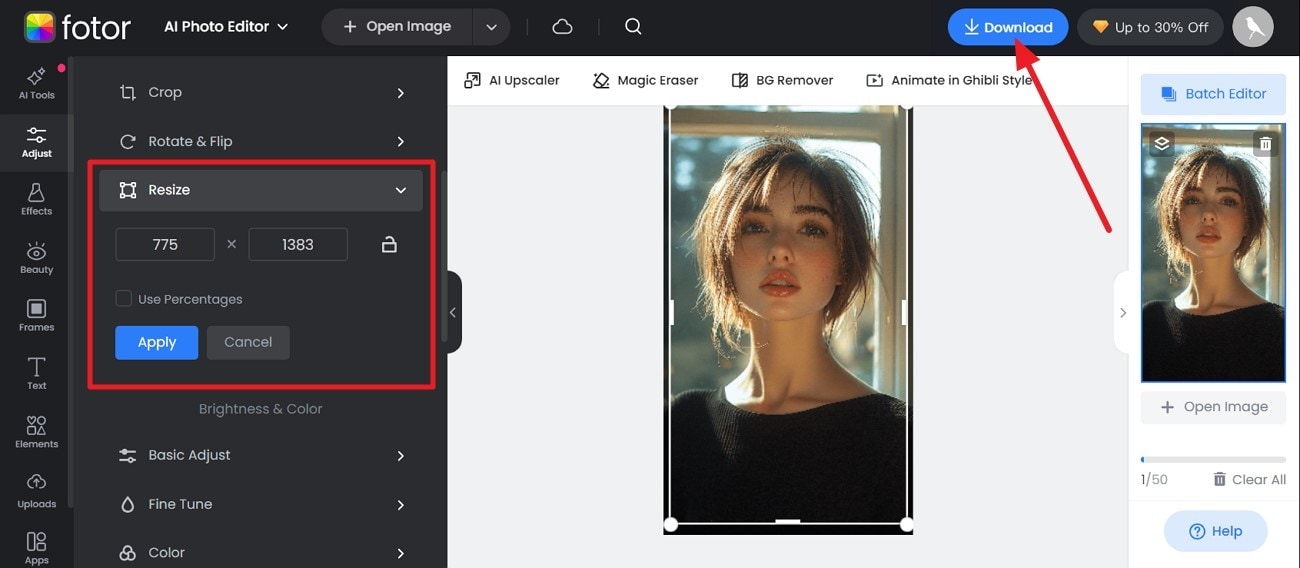Expand the Rotate & Flip section
The height and width of the screenshot is (568, 1300).
point(261,141)
